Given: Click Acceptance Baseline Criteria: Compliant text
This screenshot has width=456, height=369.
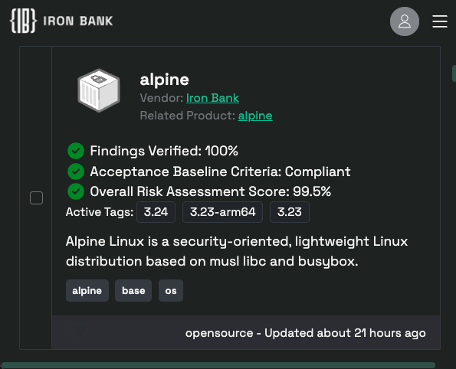Looking at the screenshot, I should pos(220,171).
